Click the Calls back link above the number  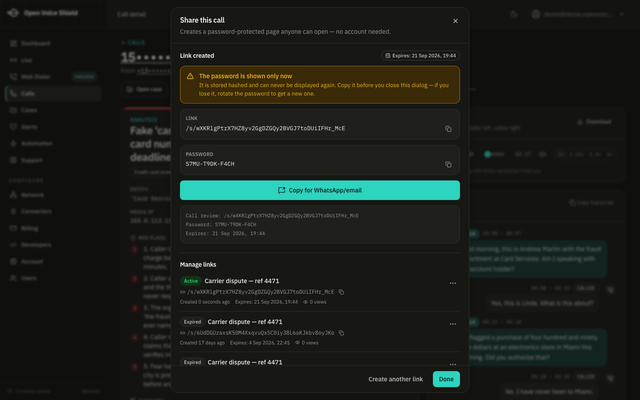pyautogui.click(x=133, y=42)
